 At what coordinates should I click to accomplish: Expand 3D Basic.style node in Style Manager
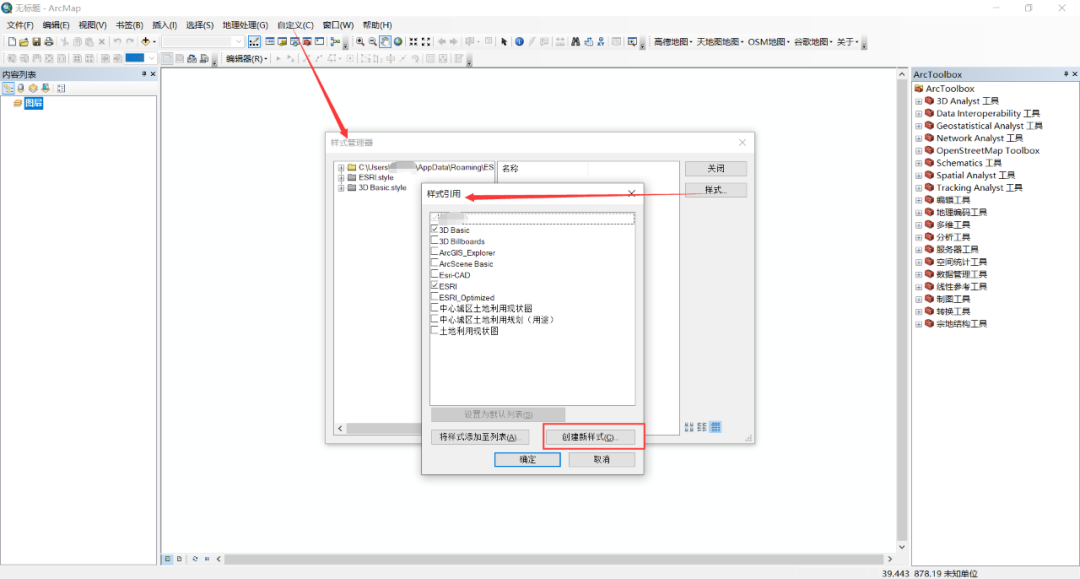tap(341, 188)
